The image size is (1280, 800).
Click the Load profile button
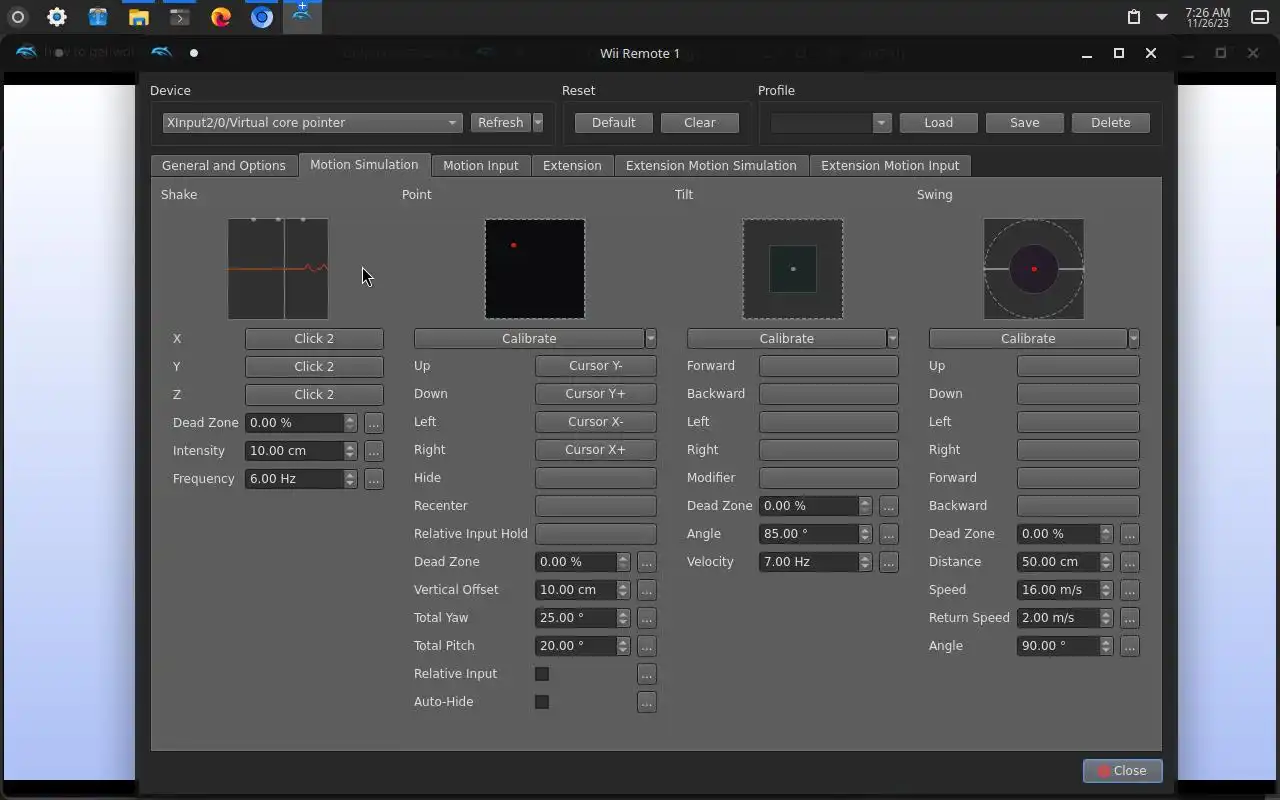(x=938, y=122)
